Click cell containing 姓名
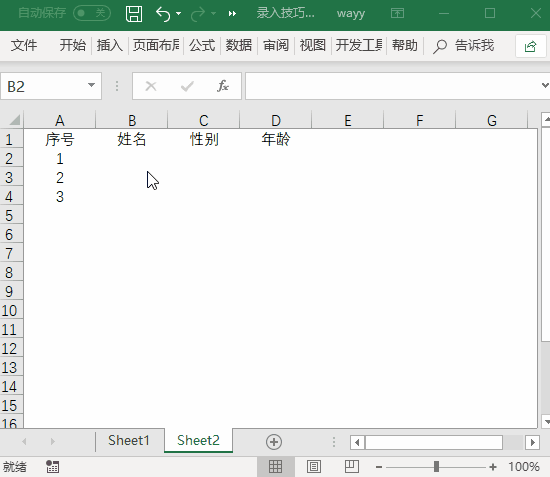The width and height of the screenshot is (550, 477). 132,139
